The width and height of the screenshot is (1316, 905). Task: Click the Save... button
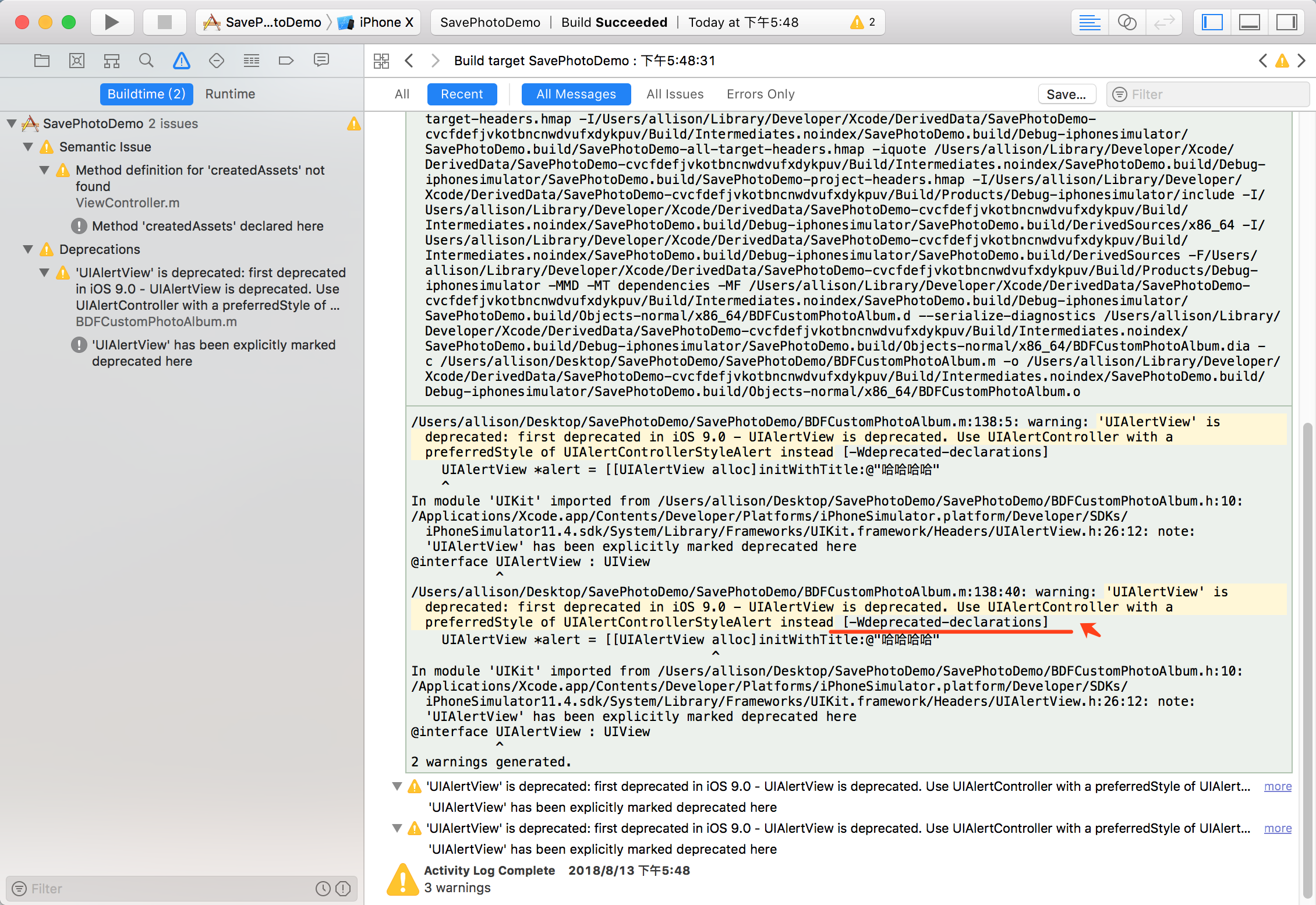[x=1066, y=94]
